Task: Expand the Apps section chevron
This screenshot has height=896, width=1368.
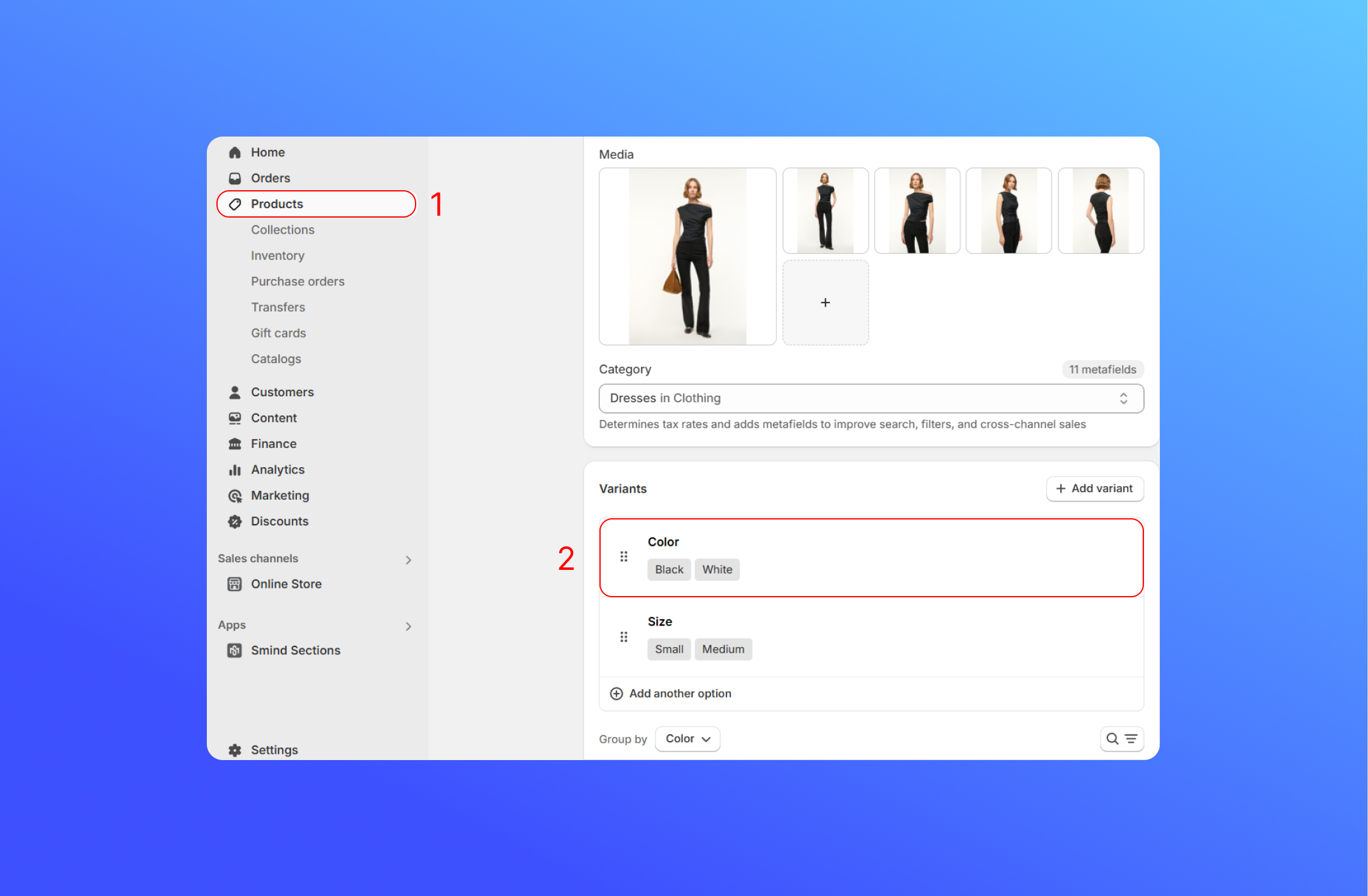Action: point(409,627)
